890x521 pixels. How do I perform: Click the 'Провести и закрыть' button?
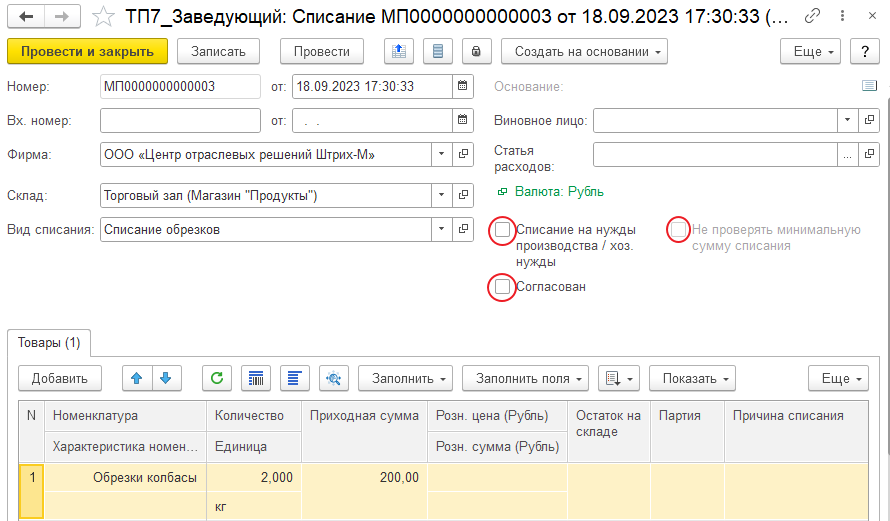87,51
